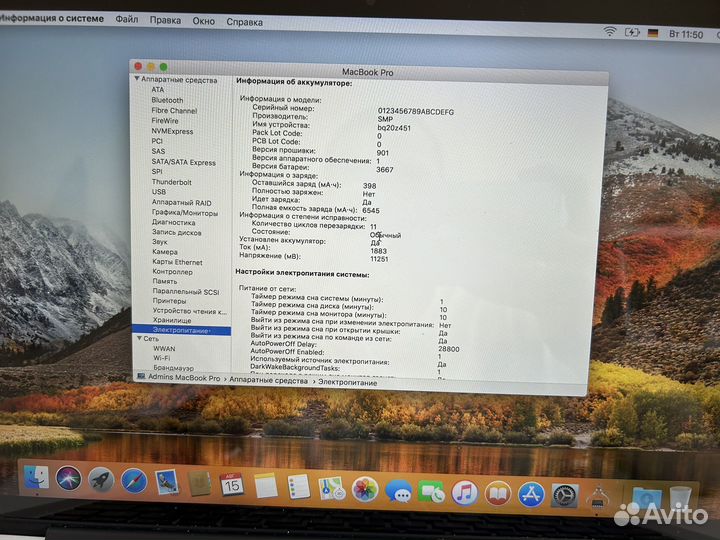Collapse Аппаратные средства section
This screenshot has height=540, width=720.
(x=136, y=79)
